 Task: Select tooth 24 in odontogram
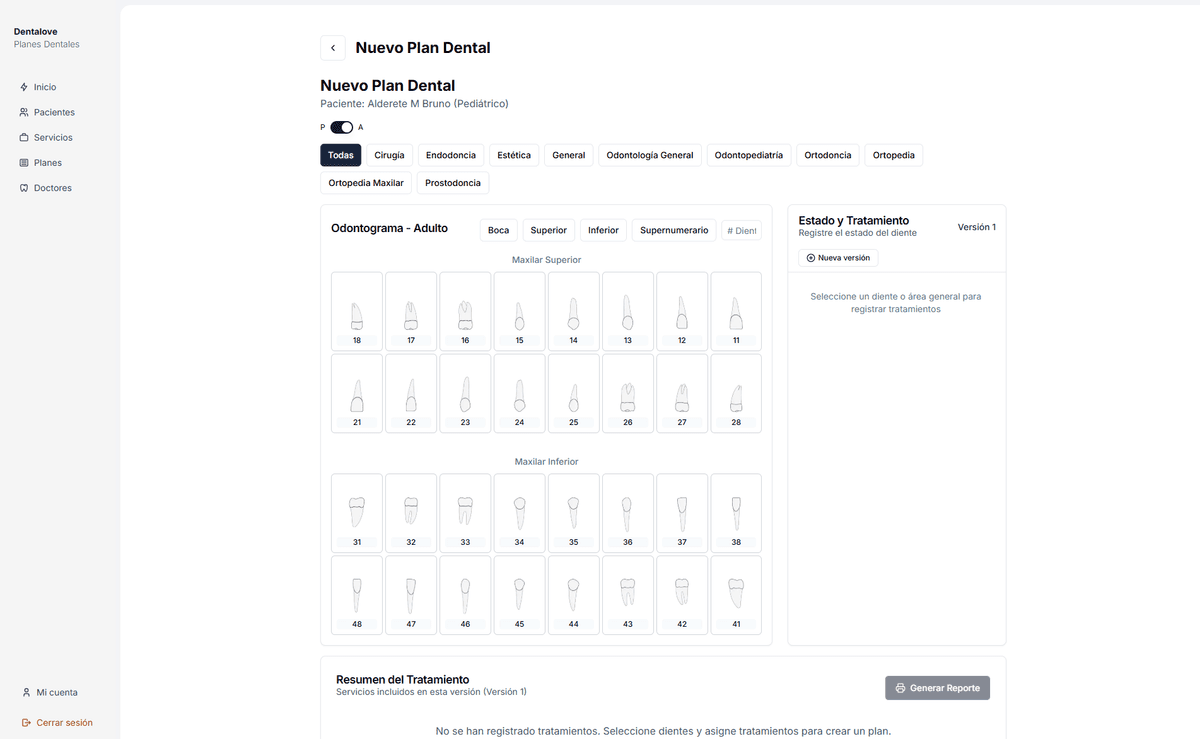[x=519, y=393]
